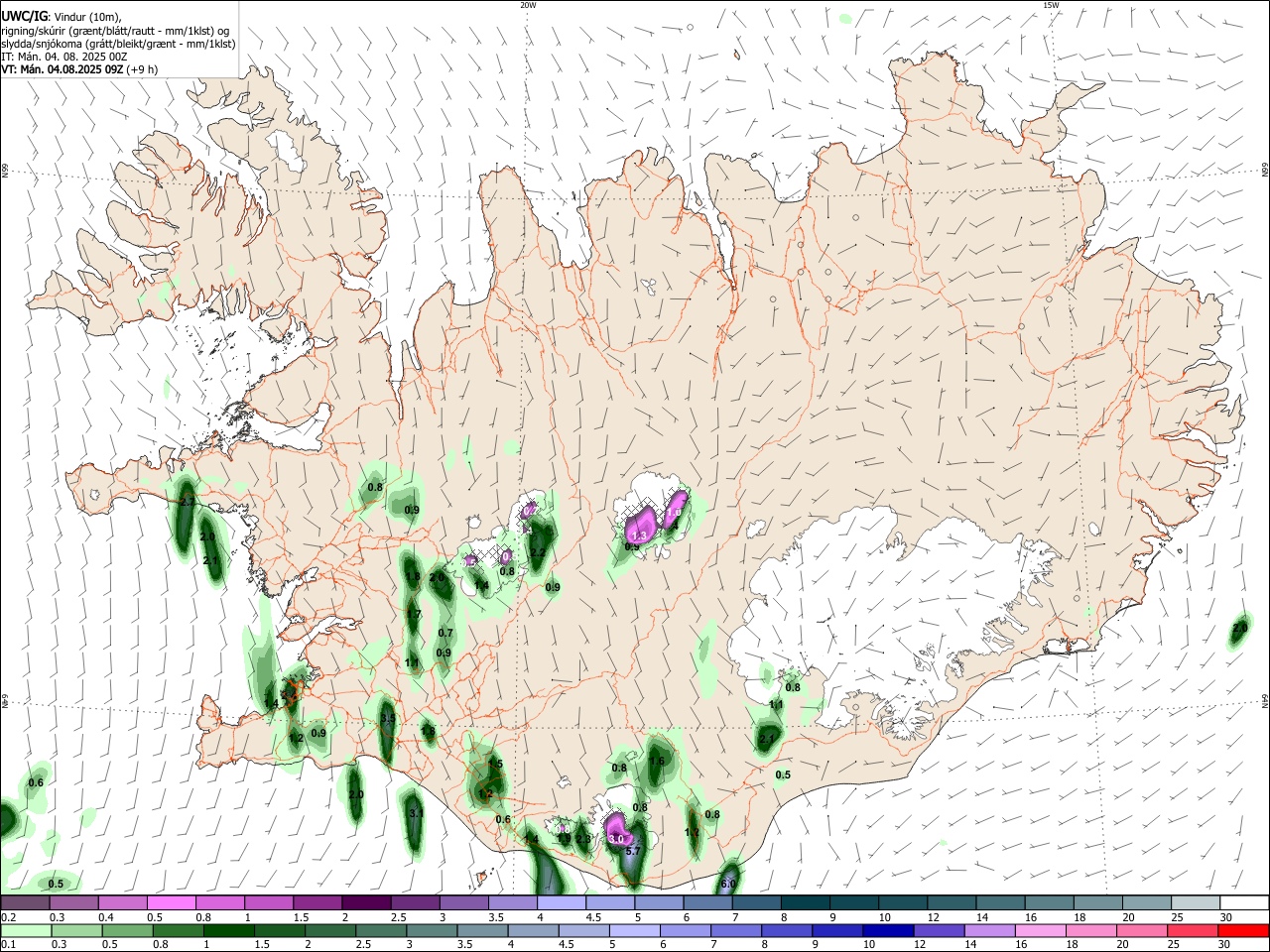Click the darkest green lower swatch labeled 1
This screenshot has width=1270, height=952.
(229, 930)
